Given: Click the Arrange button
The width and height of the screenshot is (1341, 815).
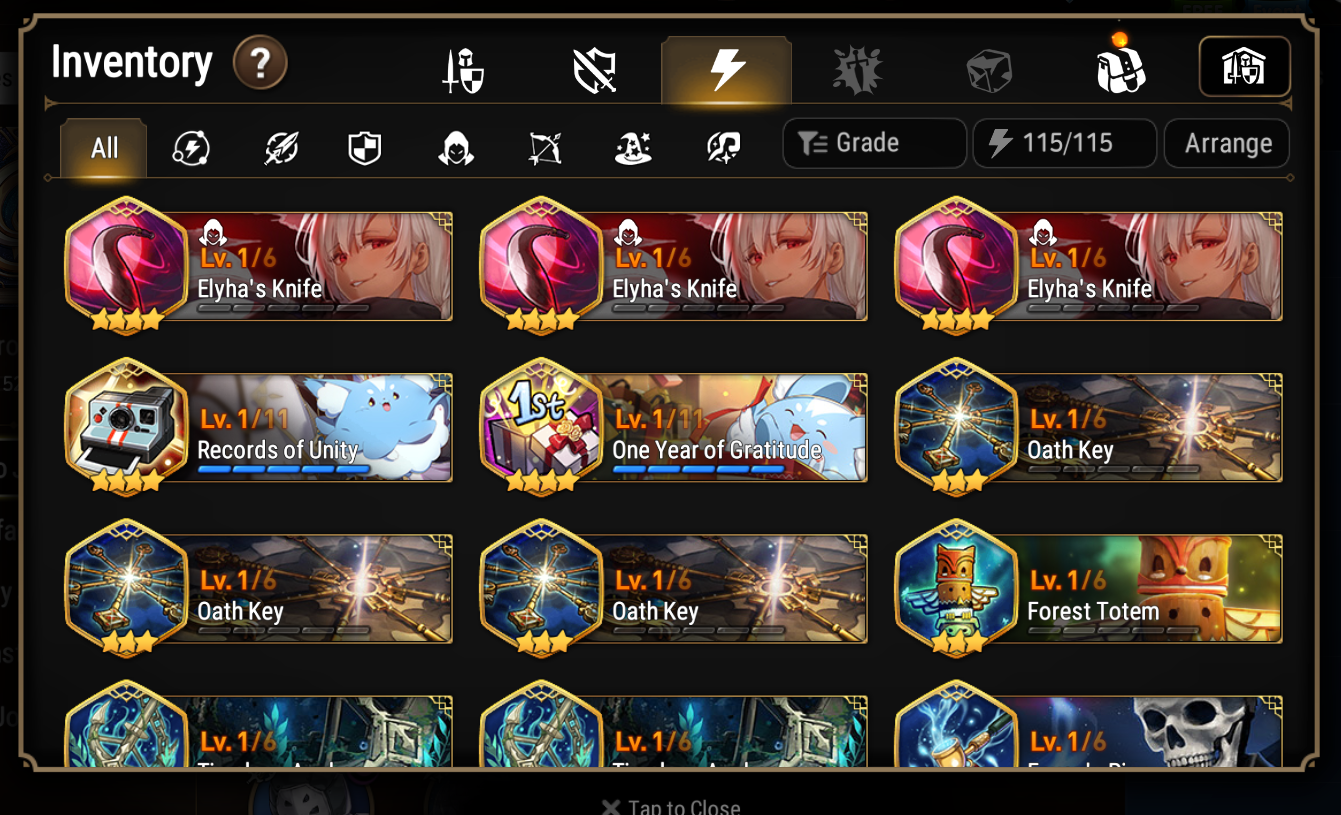Looking at the screenshot, I should (x=1228, y=143).
